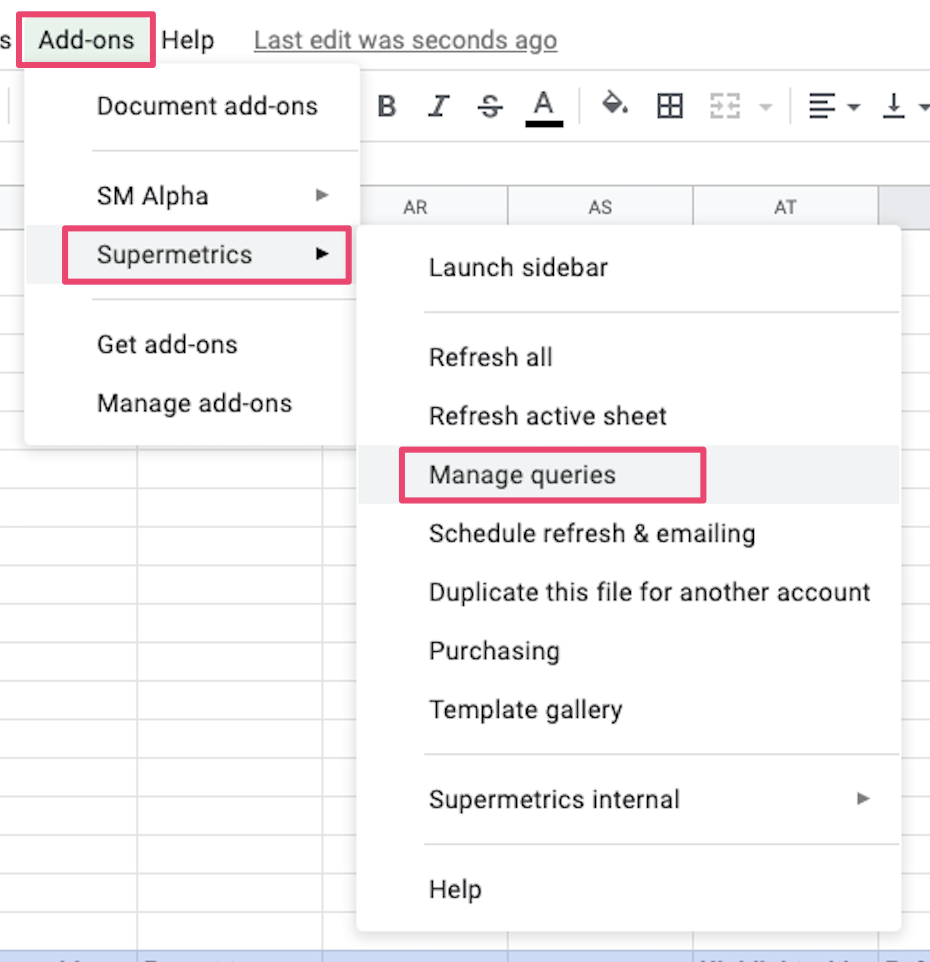The width and height of the screenshot is (930, 962).
Task: Open the Add-ons menu
Action: pos(86,40)
